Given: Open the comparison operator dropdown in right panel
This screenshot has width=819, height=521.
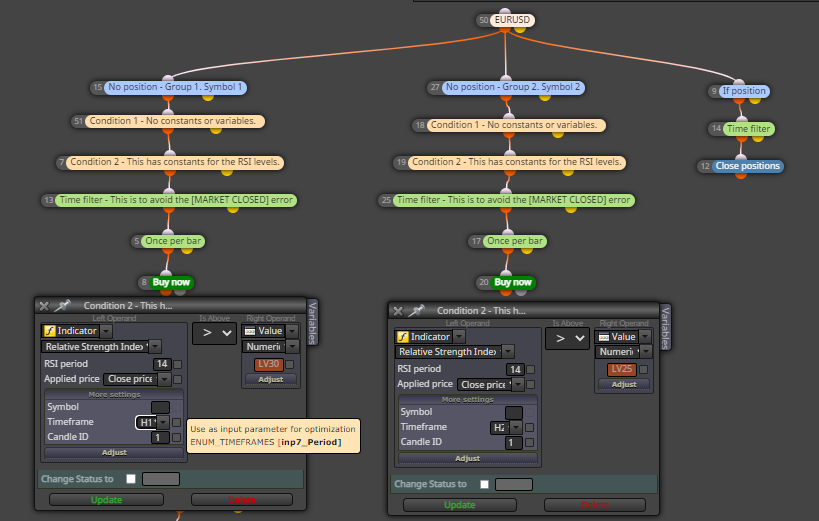Looking at the screenshot, I should tap(567, 338).
